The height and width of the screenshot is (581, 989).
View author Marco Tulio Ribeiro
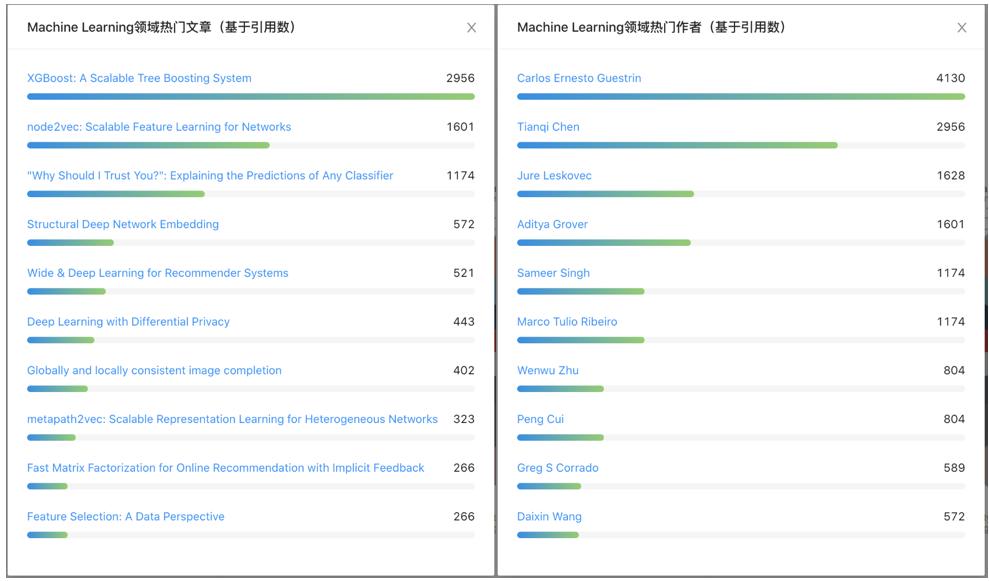567,322
